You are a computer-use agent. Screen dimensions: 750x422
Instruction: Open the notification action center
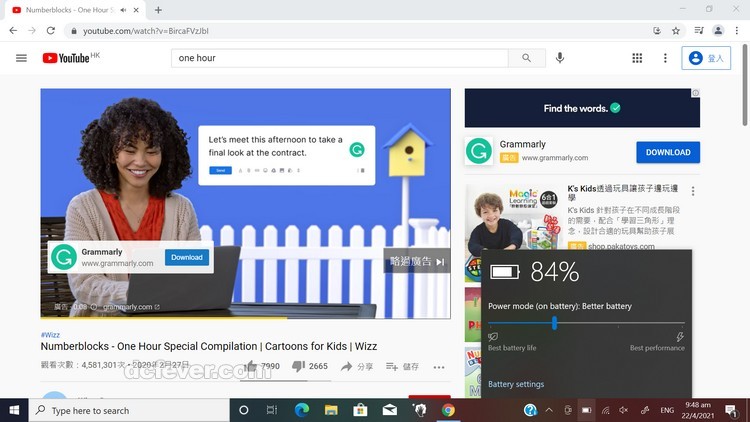[730, 410]
